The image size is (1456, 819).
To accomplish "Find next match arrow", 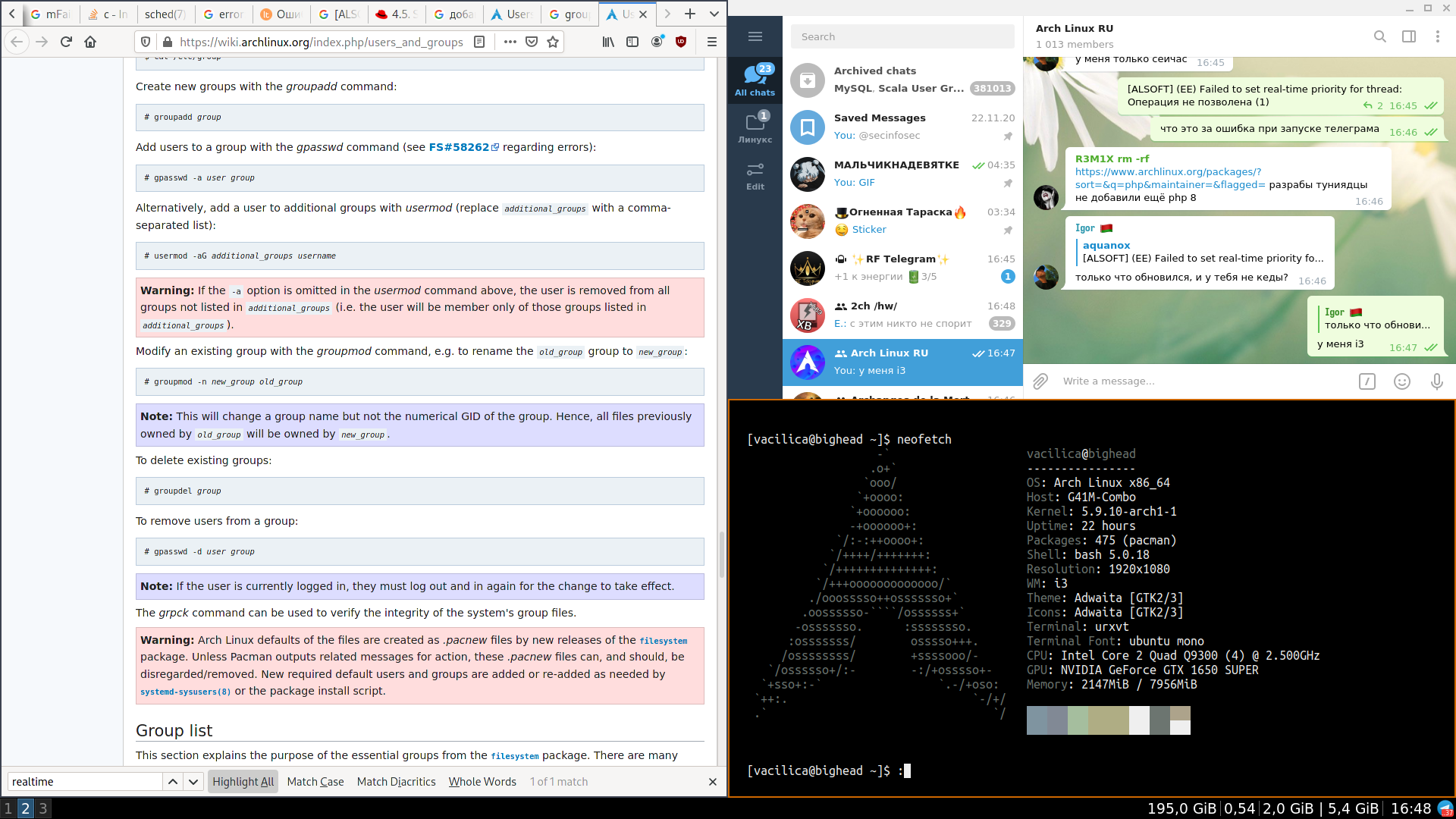I will pyautogui.click(x=193, y=782).
